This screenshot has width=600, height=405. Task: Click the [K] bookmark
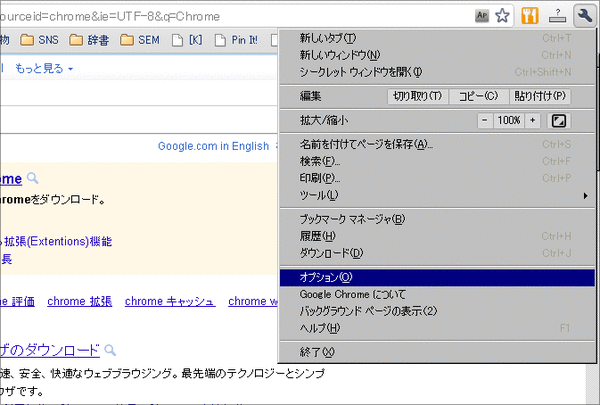(x=187, y=40)
